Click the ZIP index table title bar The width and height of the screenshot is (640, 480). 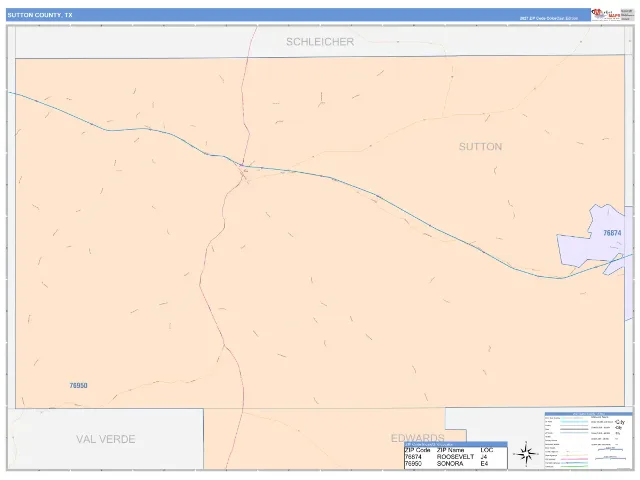tap(456, 444)
